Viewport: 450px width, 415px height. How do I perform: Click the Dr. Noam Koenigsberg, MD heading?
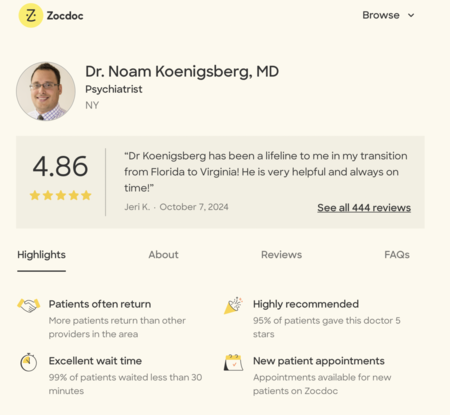pyautogui.click(x=182, y=71)
